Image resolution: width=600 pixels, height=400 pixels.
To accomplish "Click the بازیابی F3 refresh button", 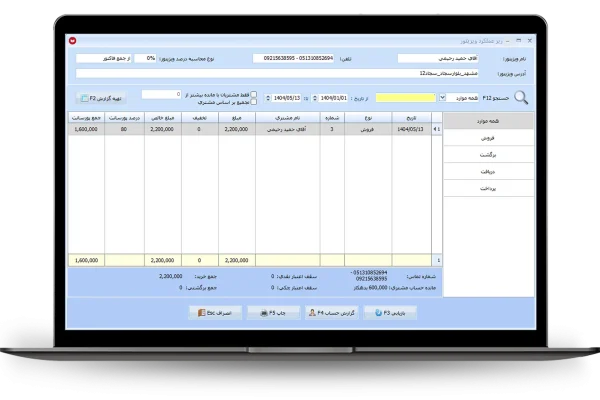I will [x=390, y=313].
